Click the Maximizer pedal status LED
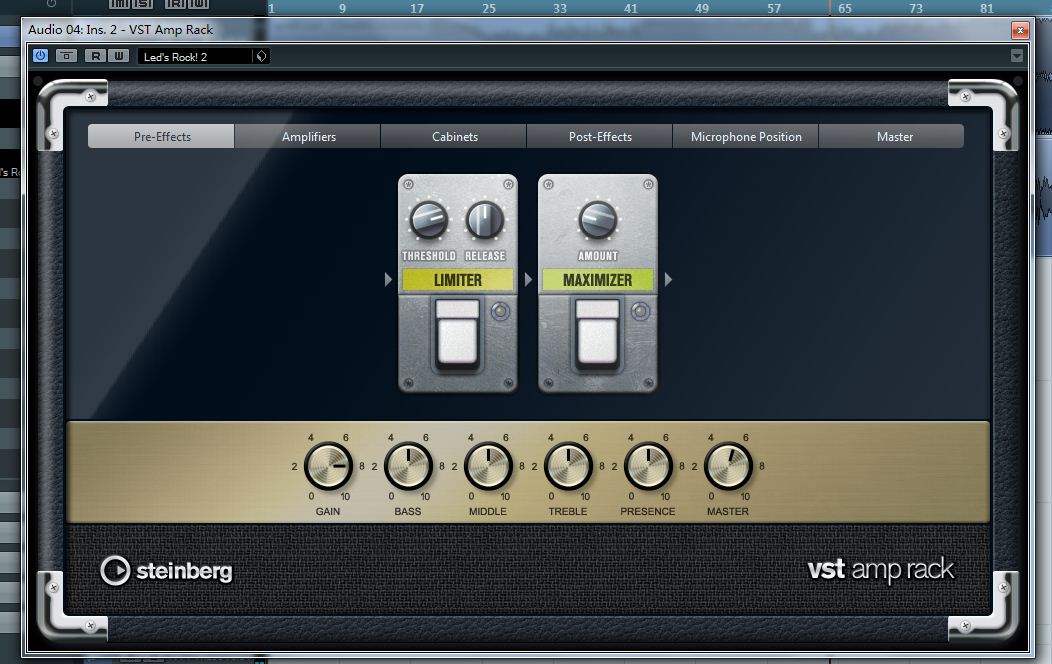Image resolution: width=1052 pixels, height=664 pixels. click(x=640, y=311)
